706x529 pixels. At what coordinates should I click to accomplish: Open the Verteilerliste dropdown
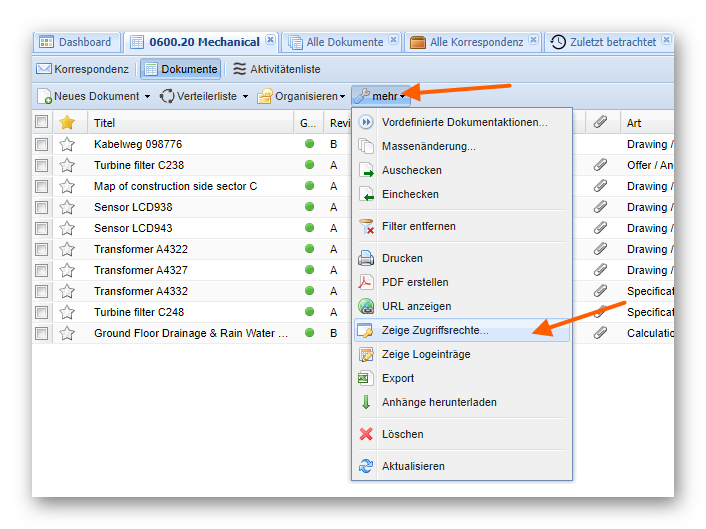(x=245, y=97)
